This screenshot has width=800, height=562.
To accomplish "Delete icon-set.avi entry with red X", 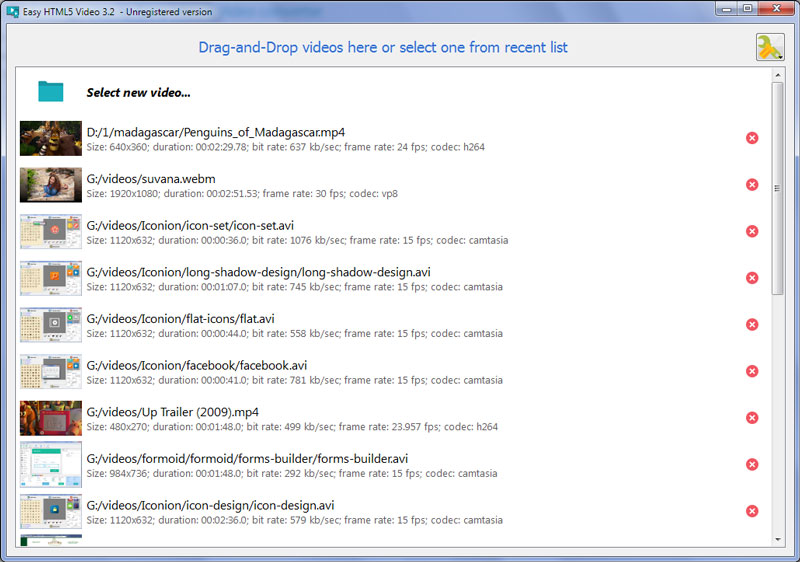I will [752, 231].
